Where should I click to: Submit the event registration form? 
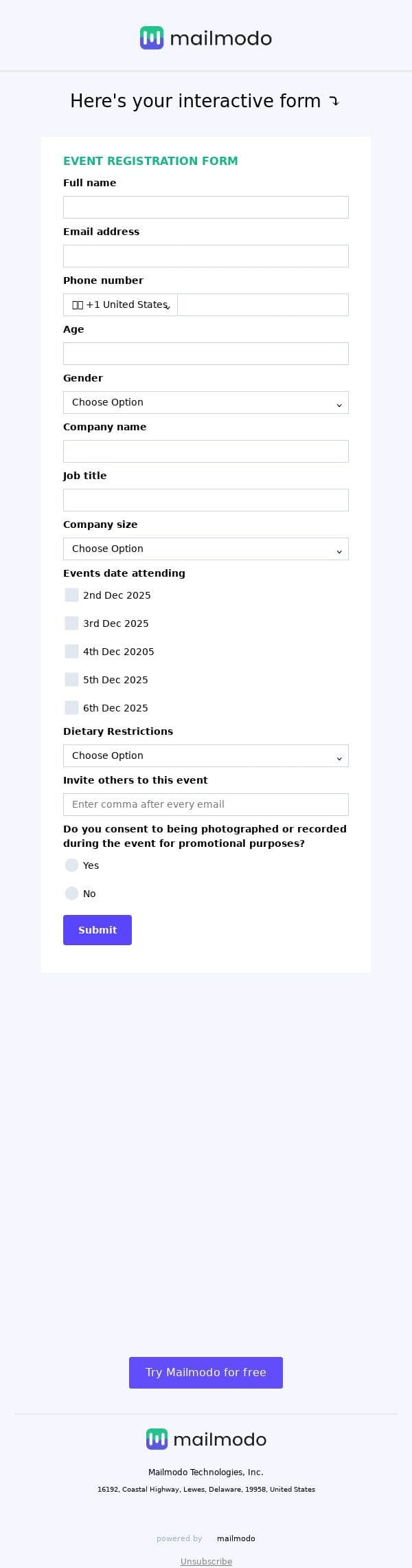pos(98,930)
